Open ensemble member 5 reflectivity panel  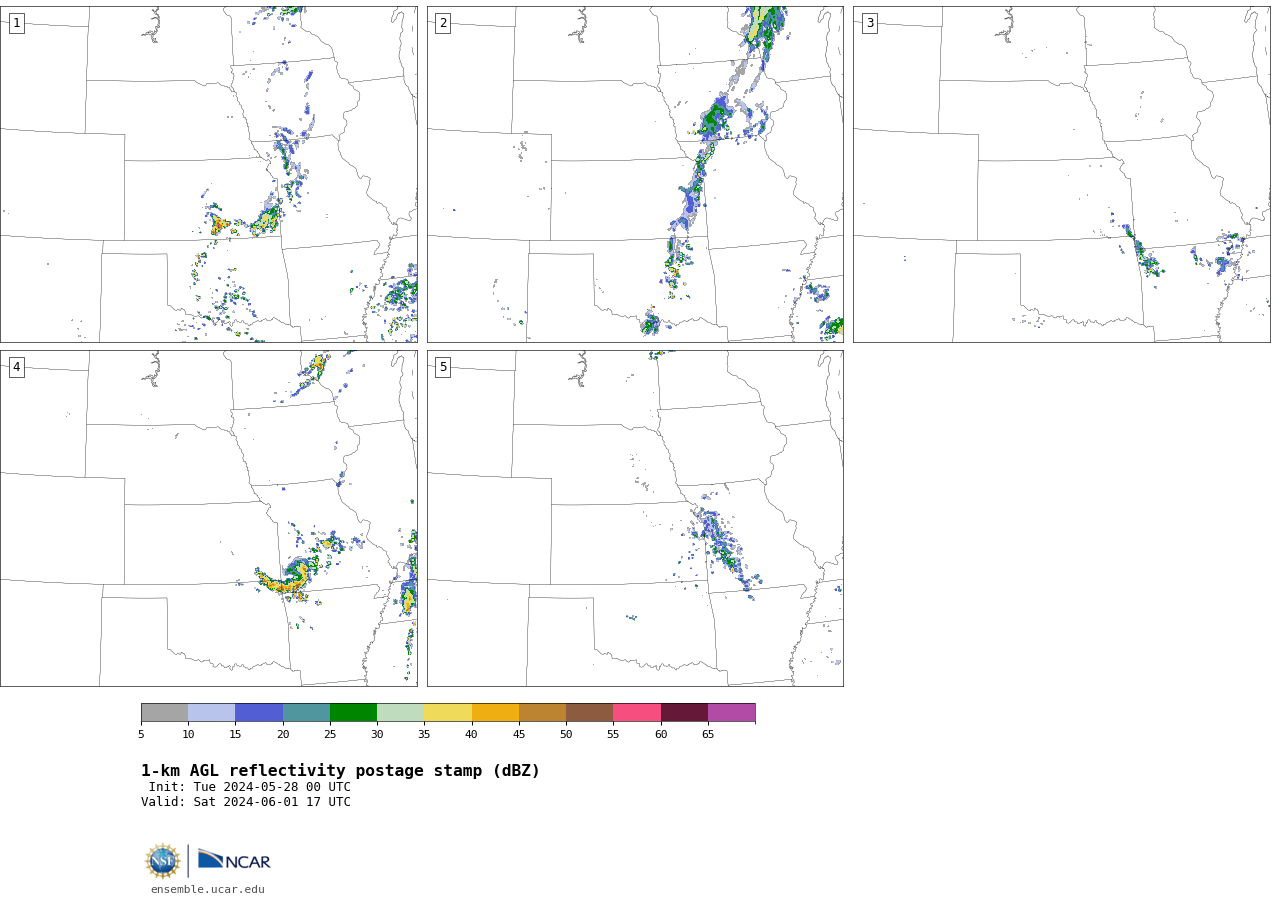635,518
